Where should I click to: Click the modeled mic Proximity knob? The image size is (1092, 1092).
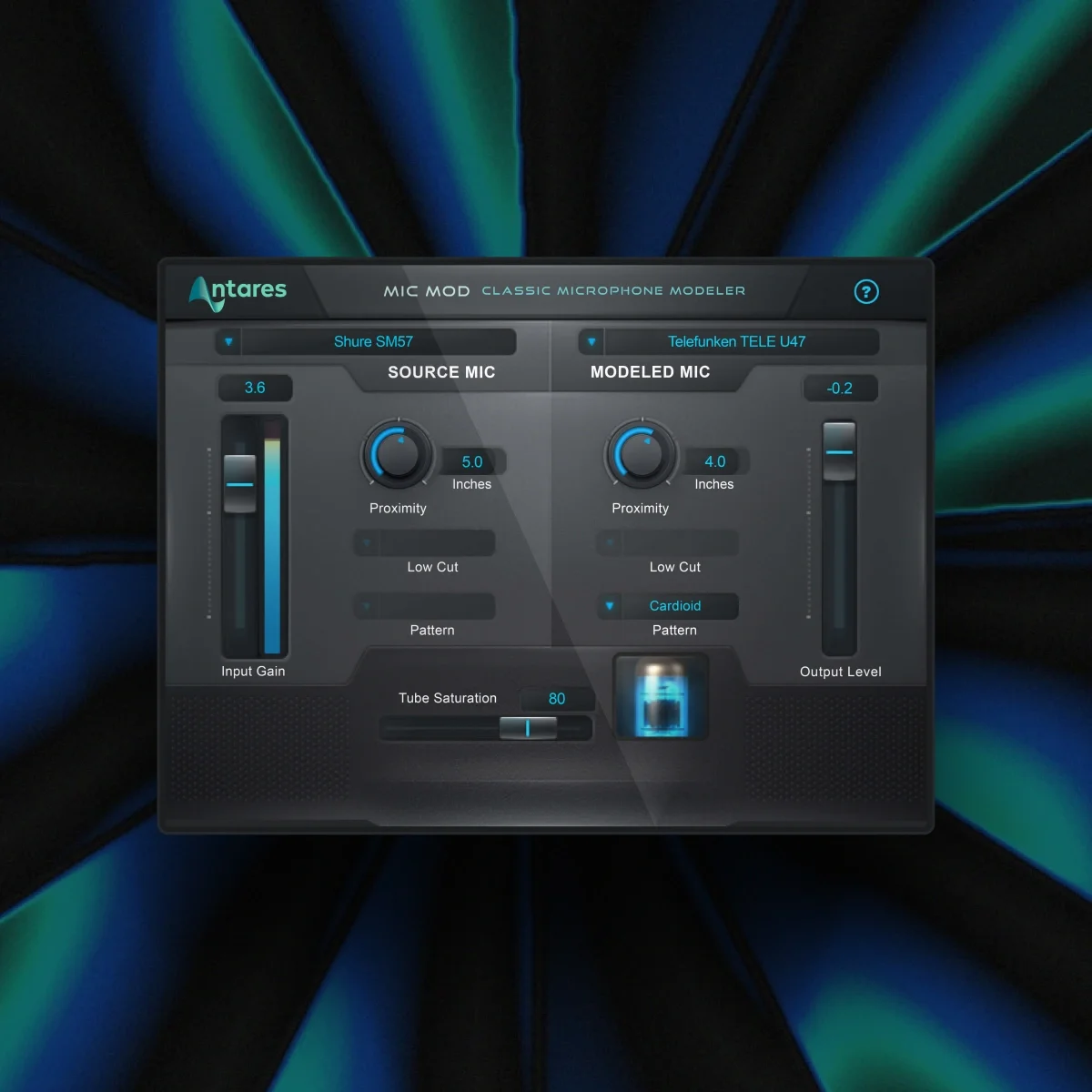pos(641,453)
